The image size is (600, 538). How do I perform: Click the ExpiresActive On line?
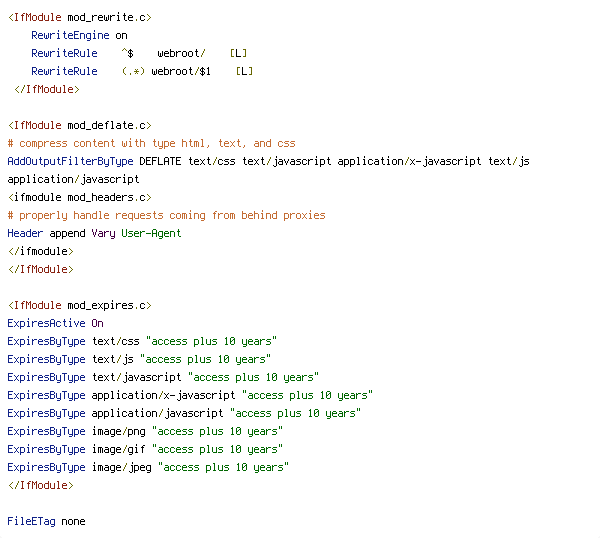tap(55, 323)
